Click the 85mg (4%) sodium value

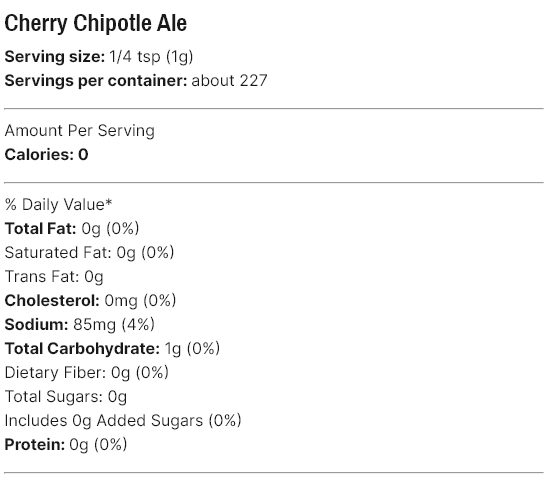click(114, 325)
